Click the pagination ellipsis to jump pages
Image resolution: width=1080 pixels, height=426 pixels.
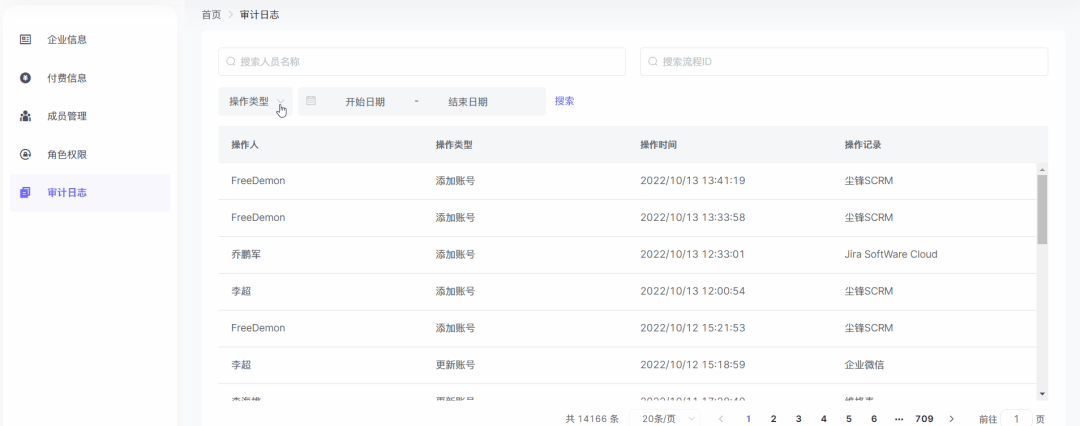tap(899, 419)
